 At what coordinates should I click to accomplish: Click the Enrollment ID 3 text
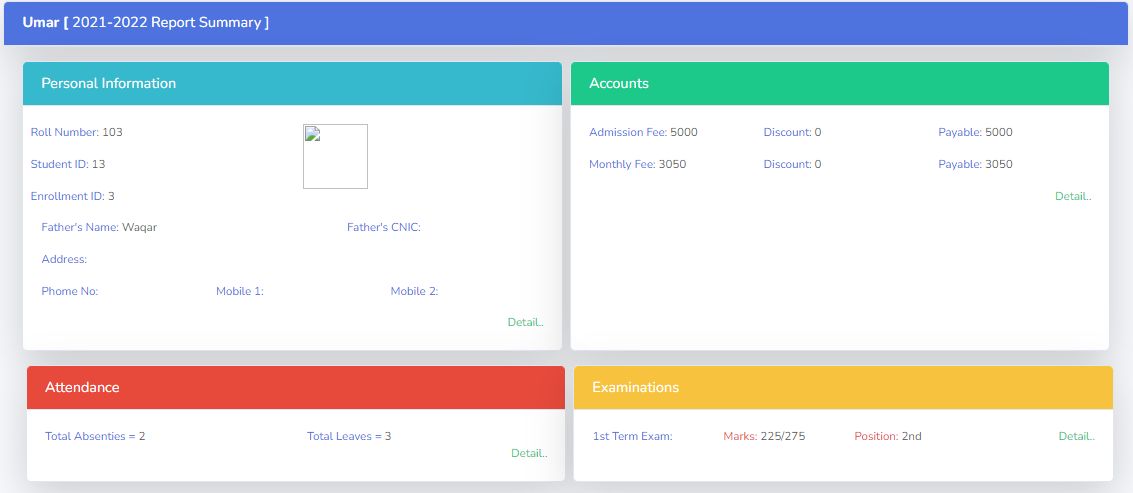[72, 196]
